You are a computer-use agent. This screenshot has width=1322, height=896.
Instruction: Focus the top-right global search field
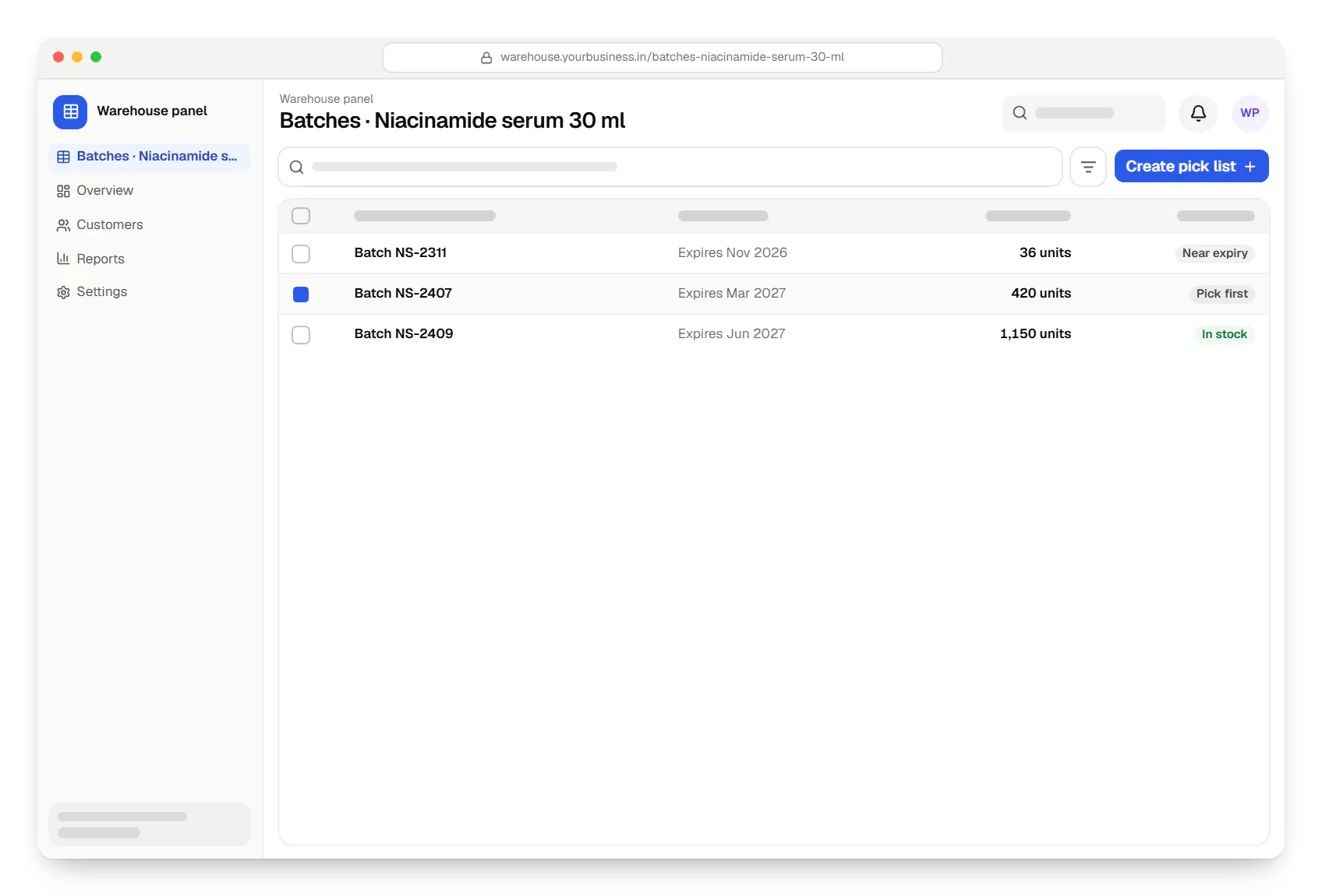point(1083,114)
